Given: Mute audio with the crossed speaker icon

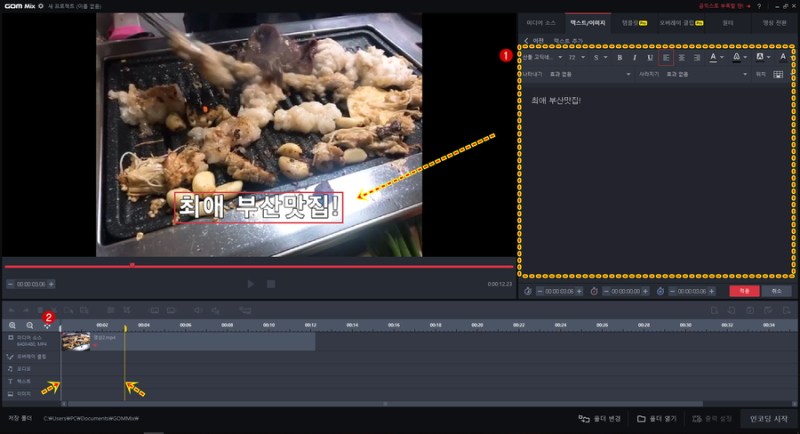Looking at the screenshot, I should pyautogui.click(x=216, y=310).
